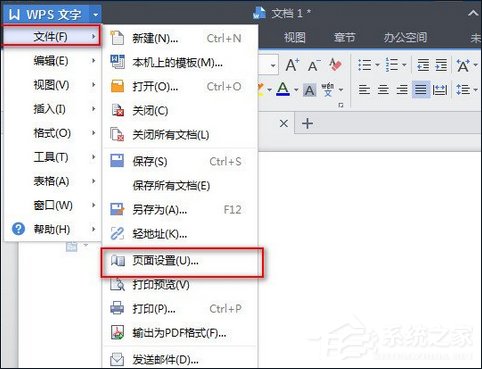Click the 打印(P) printer icon

117,308
